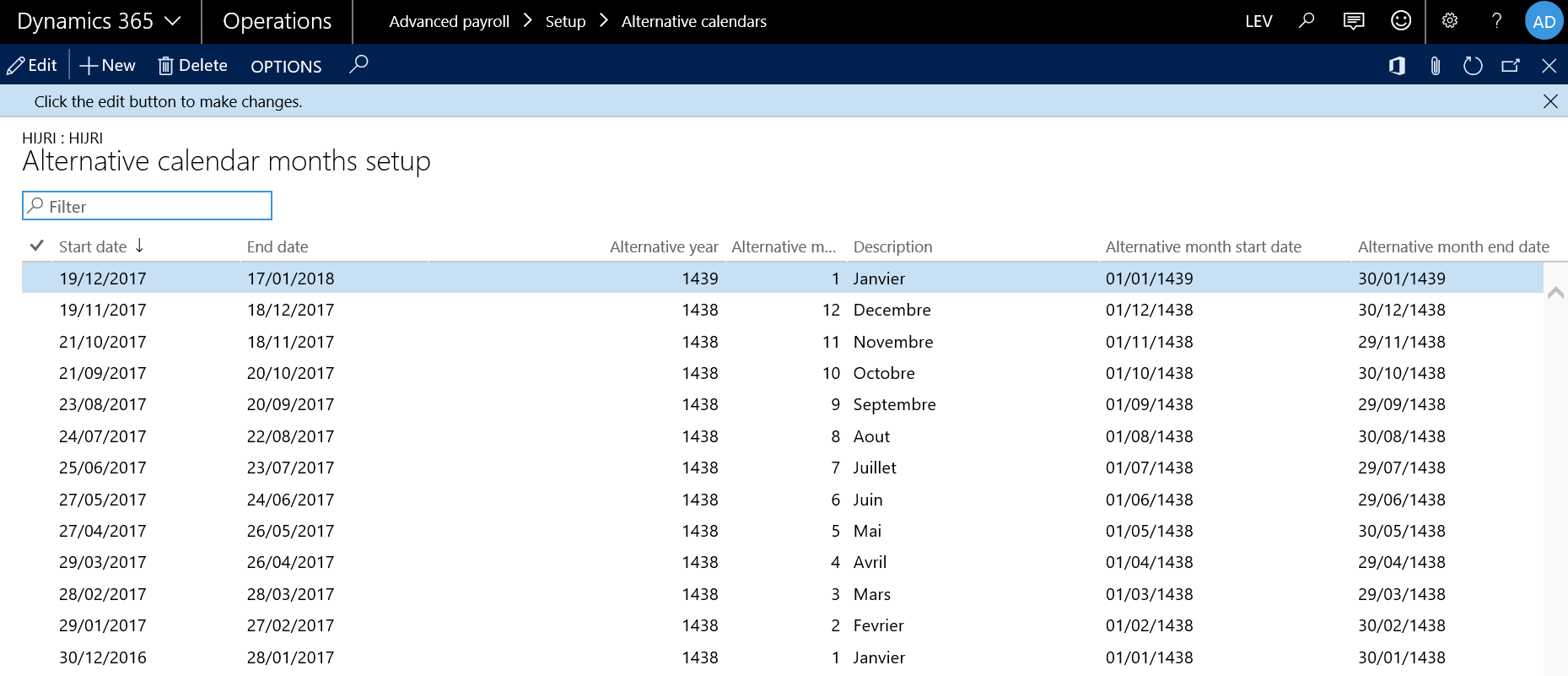
Task: Click the Filter input field
Action: [147, 206]
